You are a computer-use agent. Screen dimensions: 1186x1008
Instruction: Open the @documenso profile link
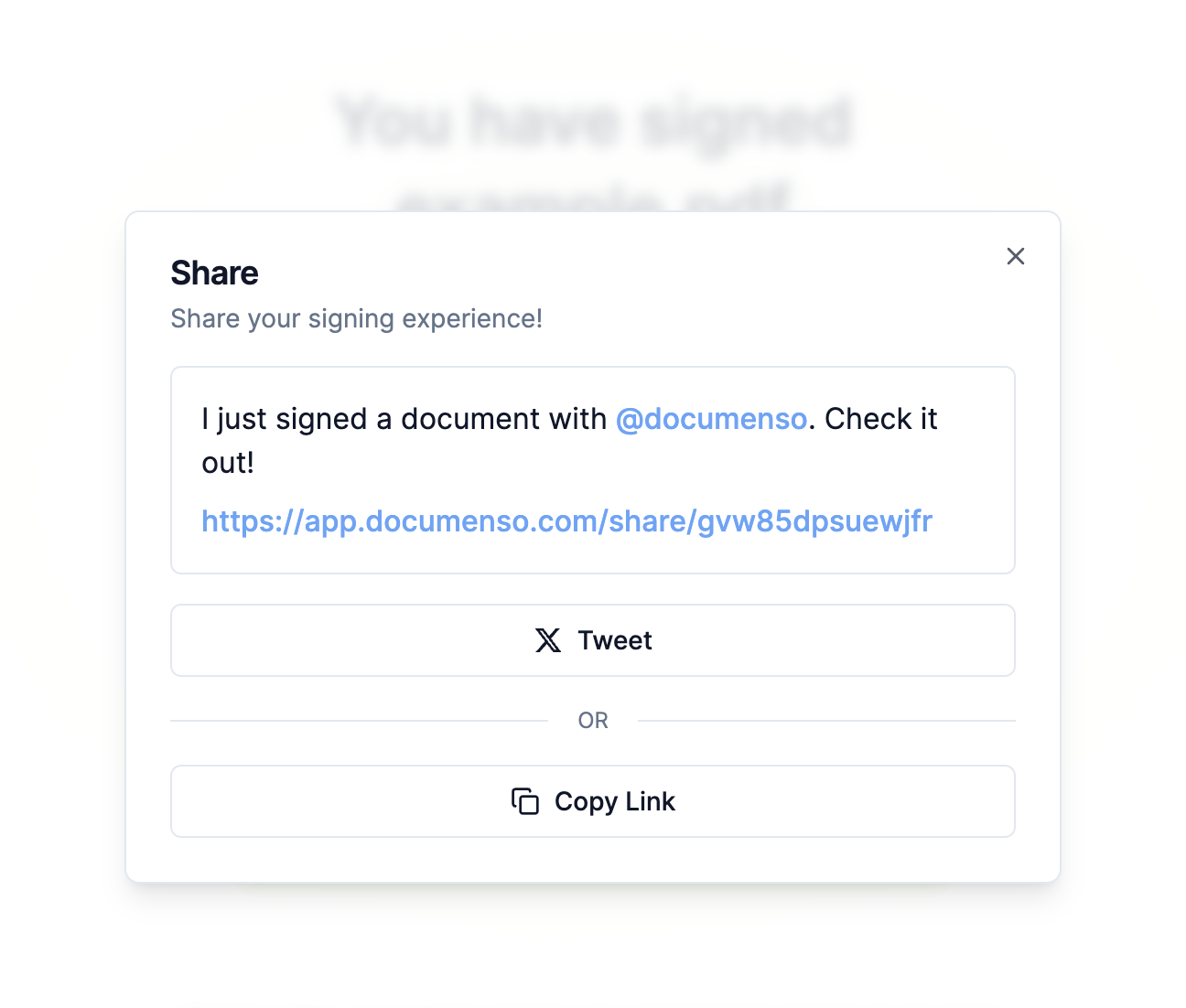(712, 419)
